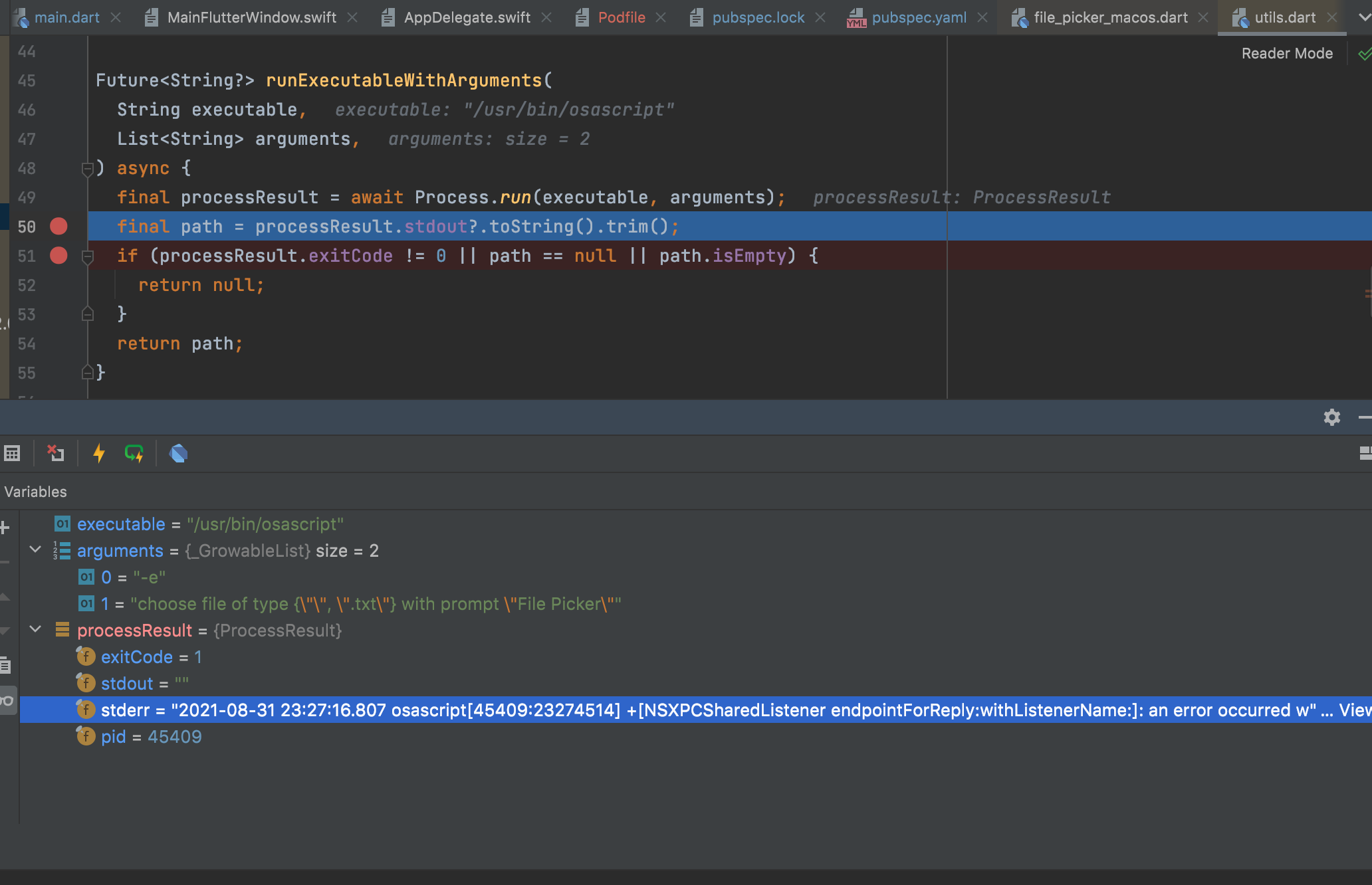Open the Evaluate Expression calculator tool
The width and height of the screenshot is (1372, 885).
[x=12, y=453]
